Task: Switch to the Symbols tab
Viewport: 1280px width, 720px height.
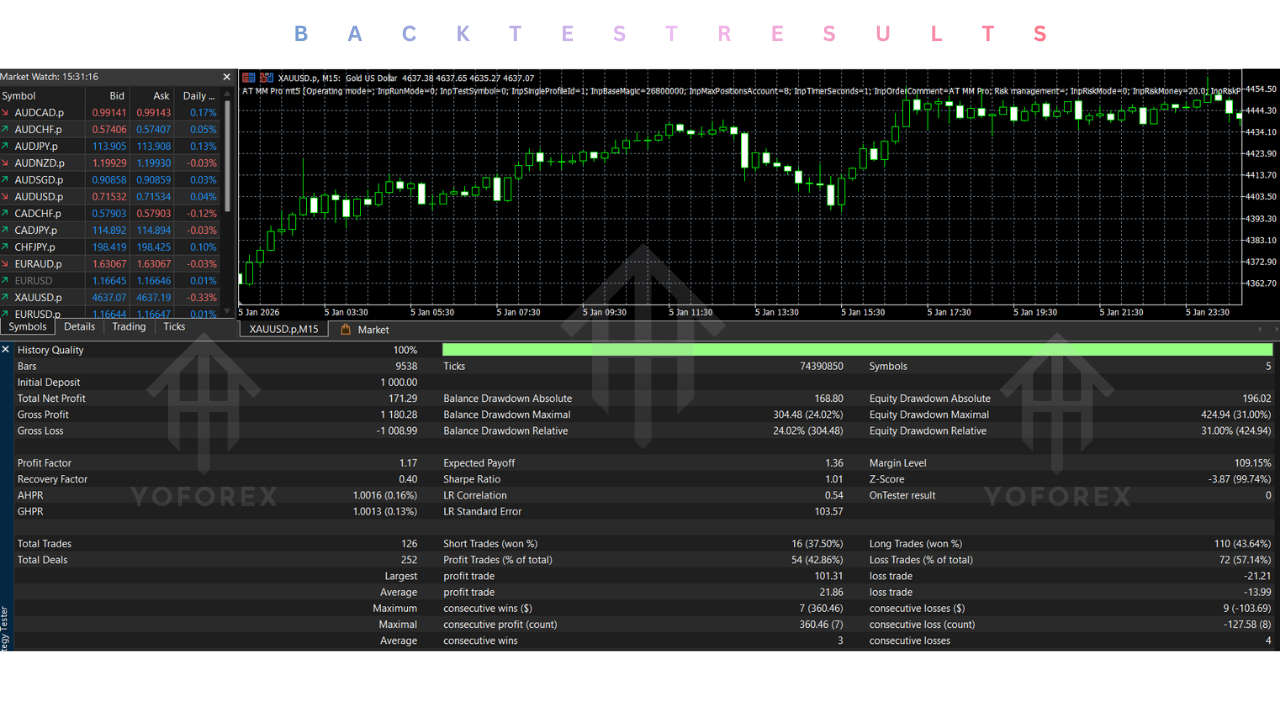Action: 28,326
